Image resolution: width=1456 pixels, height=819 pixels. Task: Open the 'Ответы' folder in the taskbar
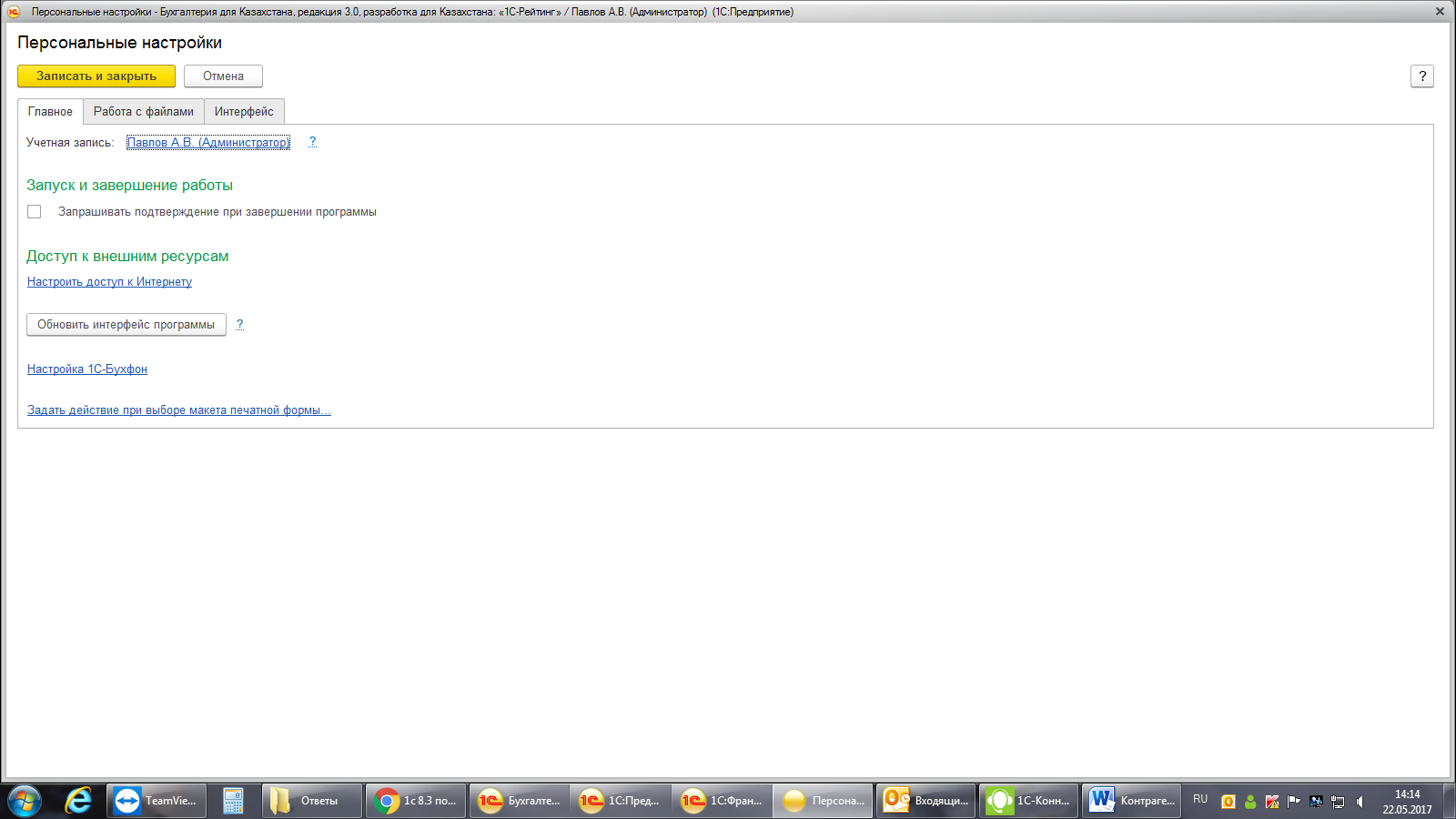point(312,801)
